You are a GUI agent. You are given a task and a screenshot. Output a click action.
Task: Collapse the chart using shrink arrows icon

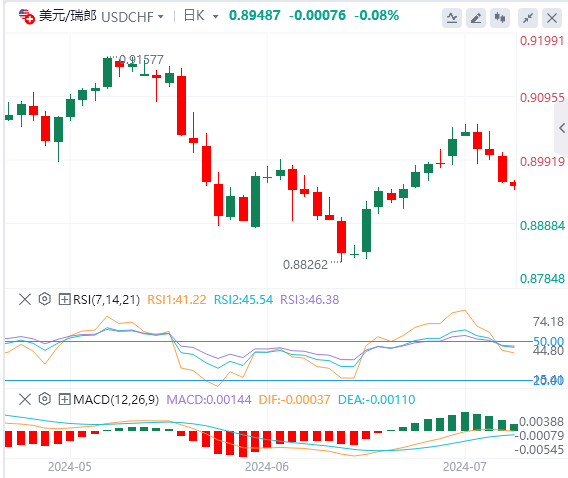528,18
